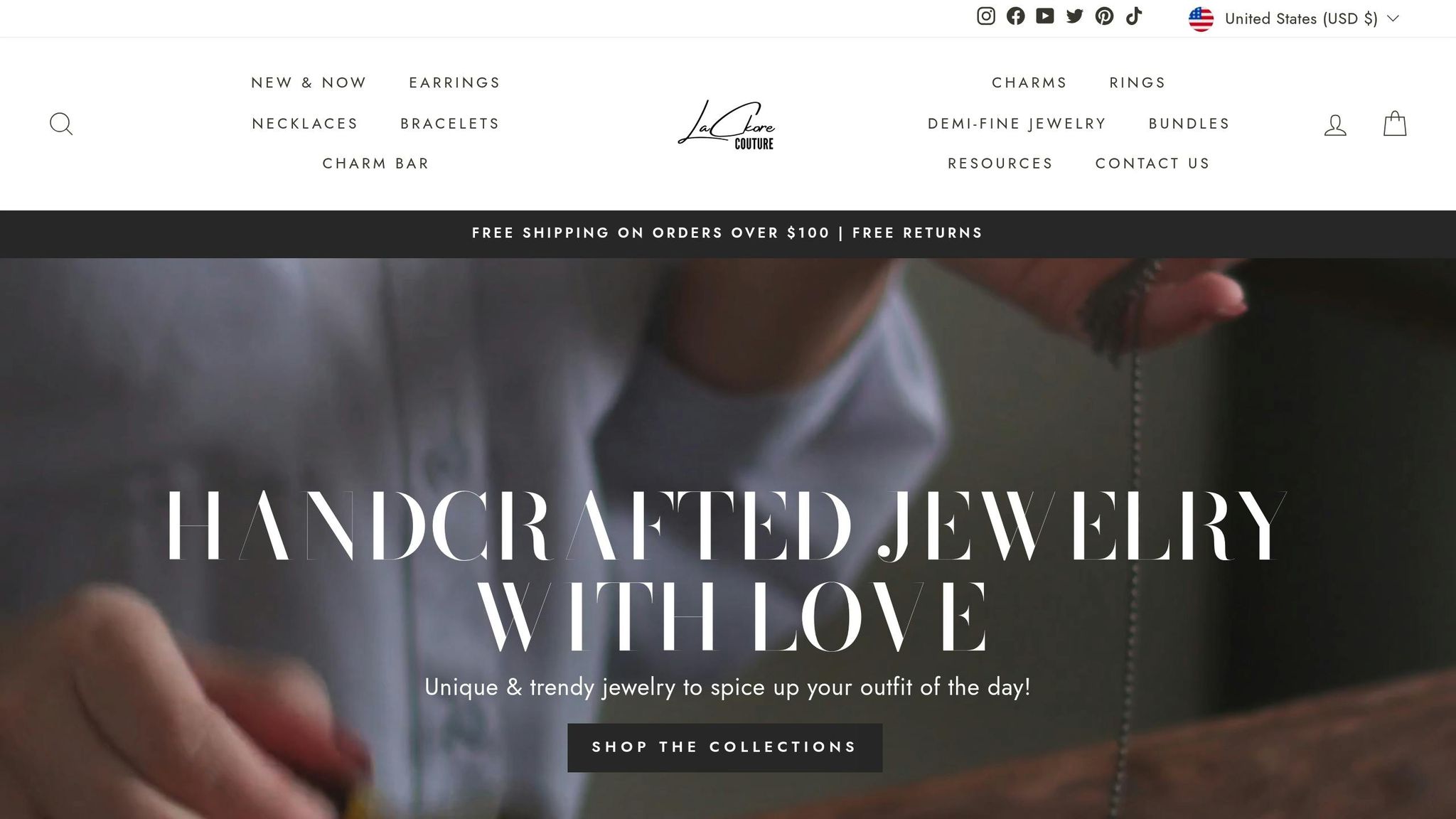View the shopping bag cart
Screen dimensions: 1456x819
click(x=1395, y=123)
